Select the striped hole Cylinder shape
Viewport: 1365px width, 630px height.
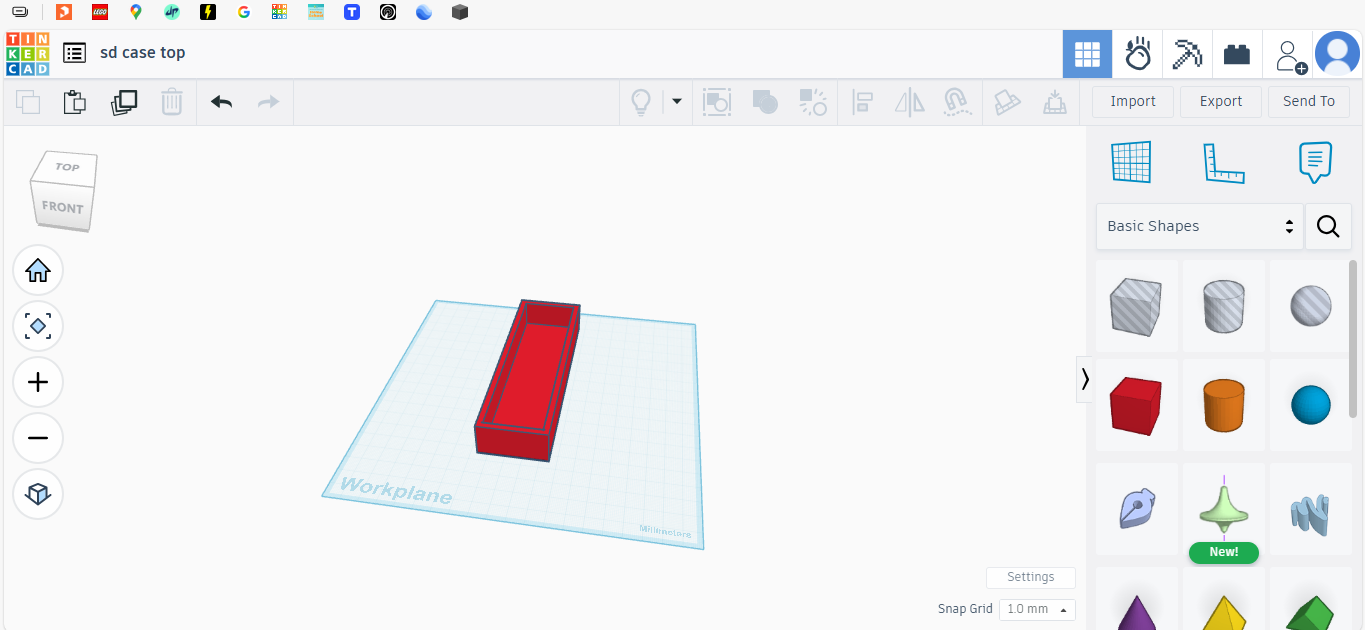coord(1224,305)
